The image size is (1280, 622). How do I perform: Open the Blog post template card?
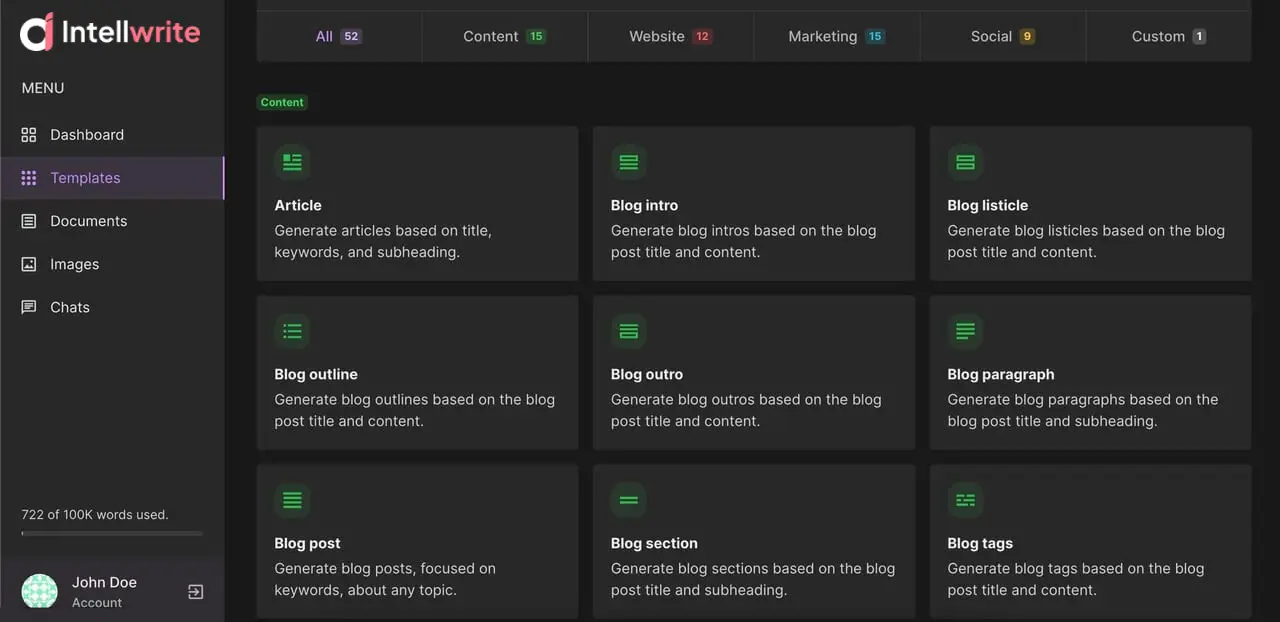click(417, 541)
